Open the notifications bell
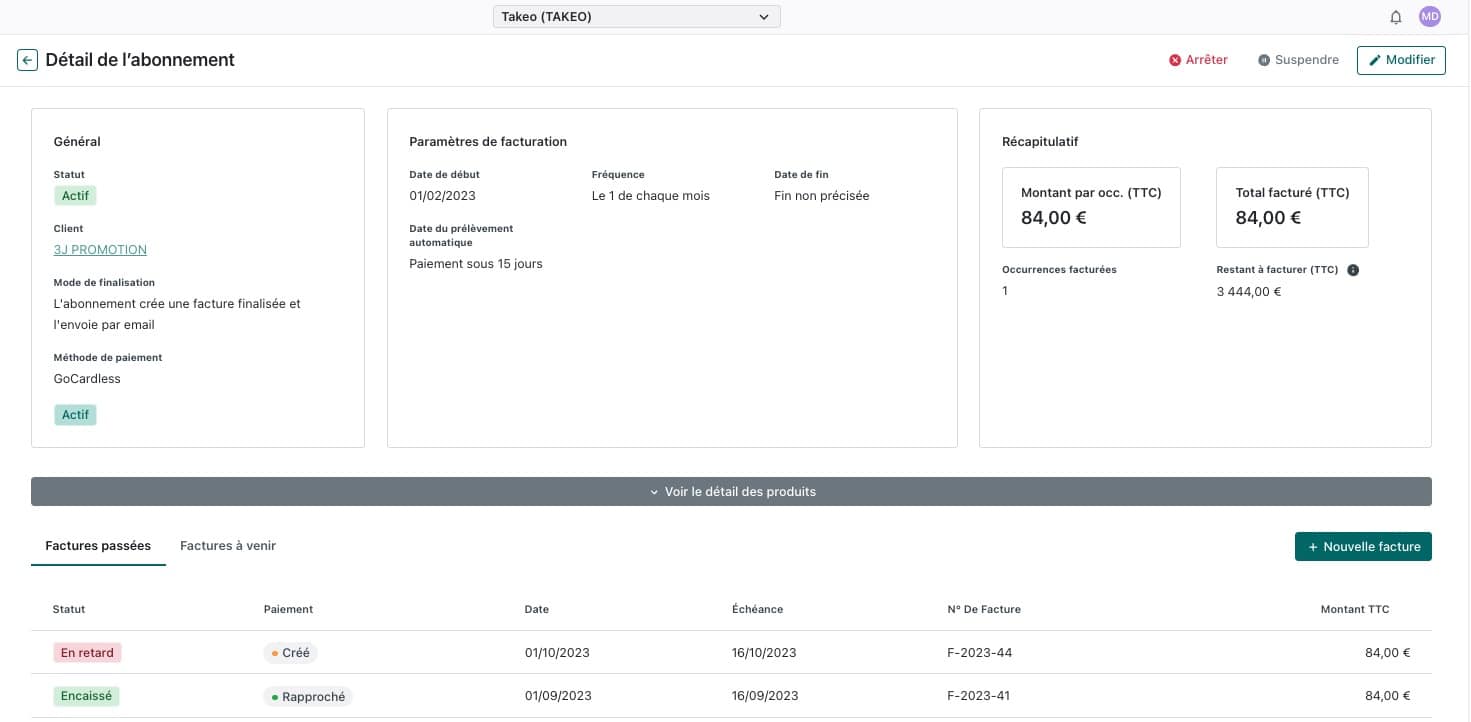Screen dimensions: 1471x722 (1396, 17)
